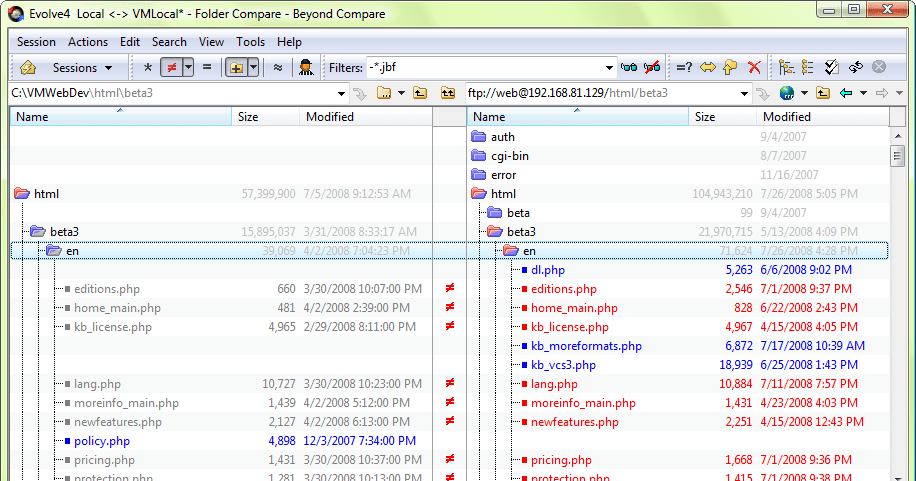This screenshot has width=916, height=481.
Task: Click the yellow folder up-arrow toolbar icon
Action: click(x=730, y=68)
